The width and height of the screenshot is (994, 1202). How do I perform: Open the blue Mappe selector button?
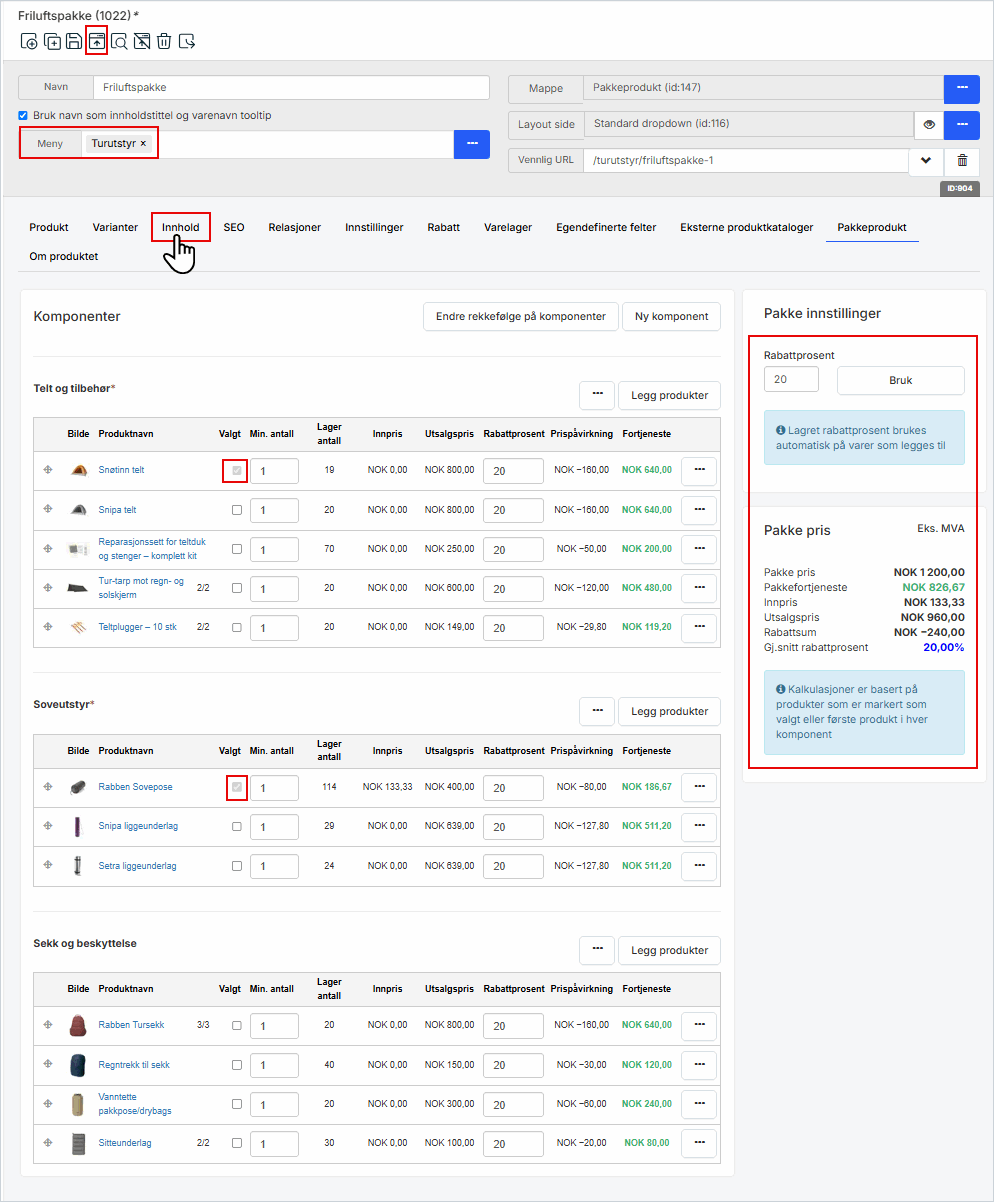coord(961,89)
